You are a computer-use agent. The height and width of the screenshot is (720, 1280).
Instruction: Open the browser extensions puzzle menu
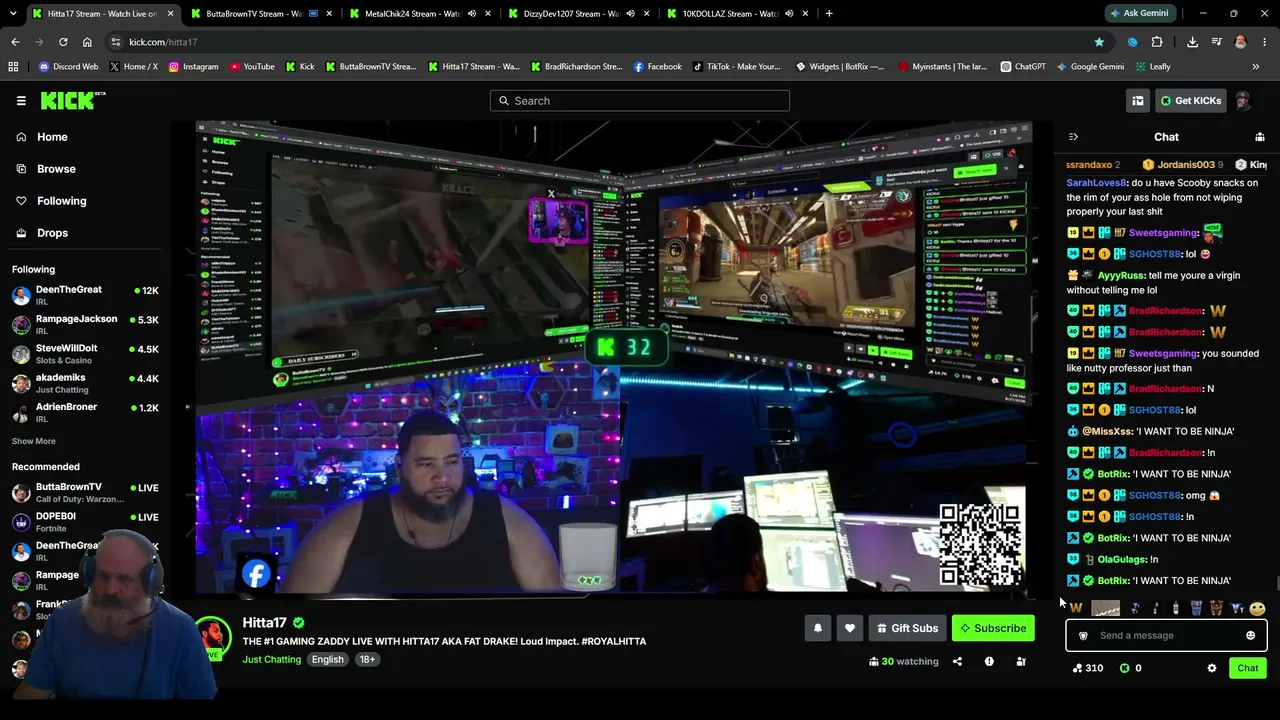tap(1157, 42)
